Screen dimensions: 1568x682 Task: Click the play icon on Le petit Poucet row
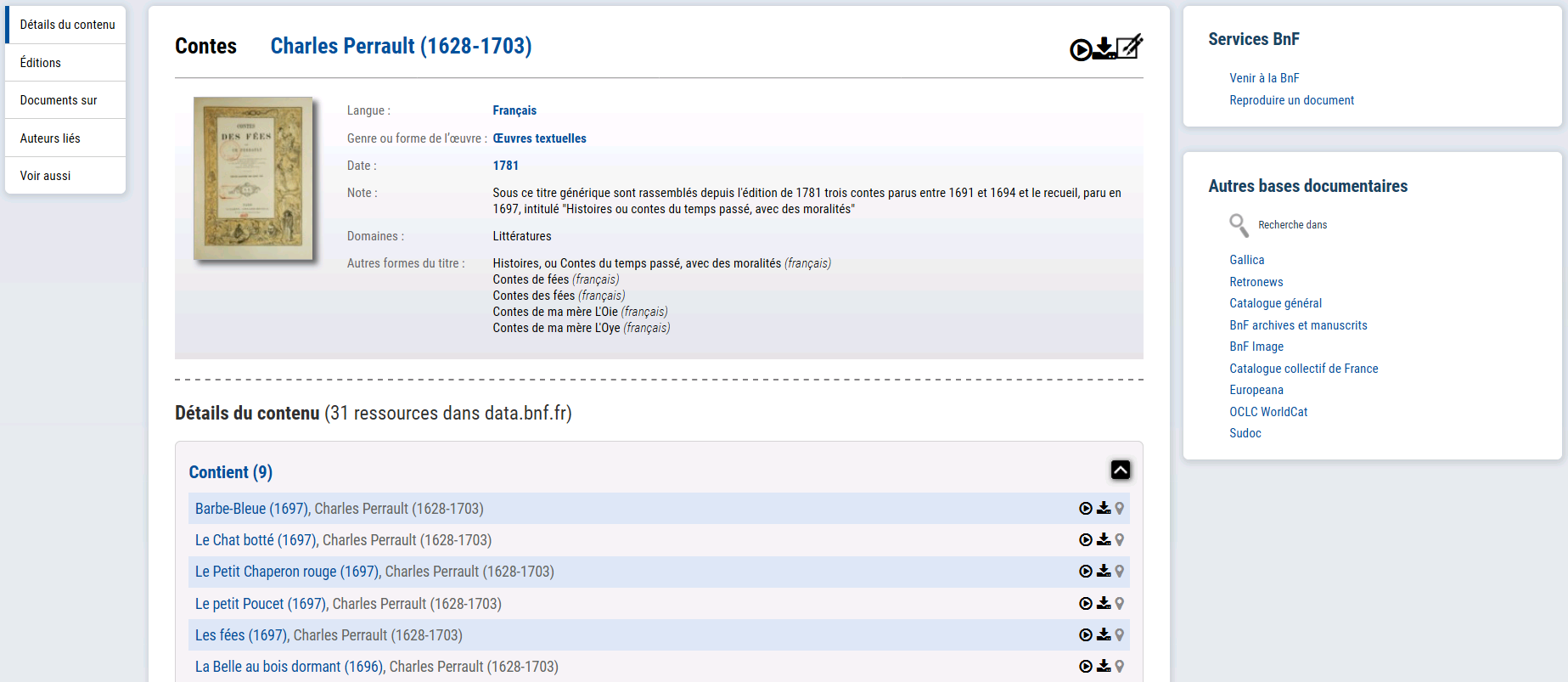[x=1085, y=604]
